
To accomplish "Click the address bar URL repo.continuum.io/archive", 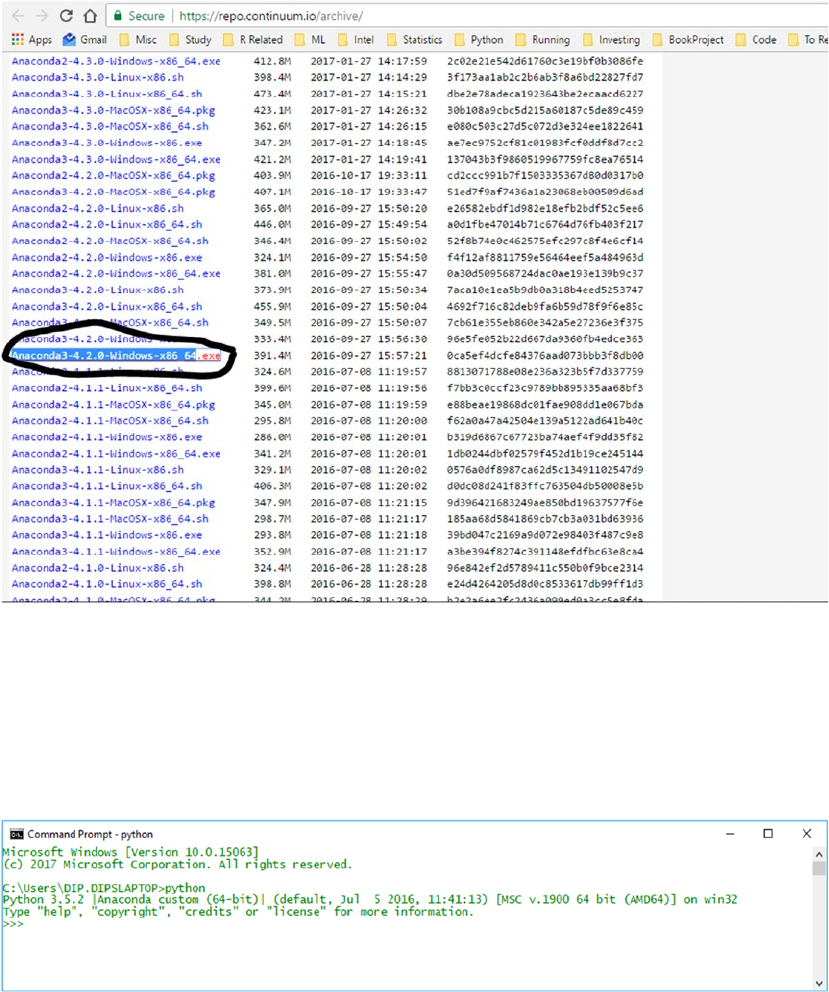I will pyautogui.click(x=271, y=16).
